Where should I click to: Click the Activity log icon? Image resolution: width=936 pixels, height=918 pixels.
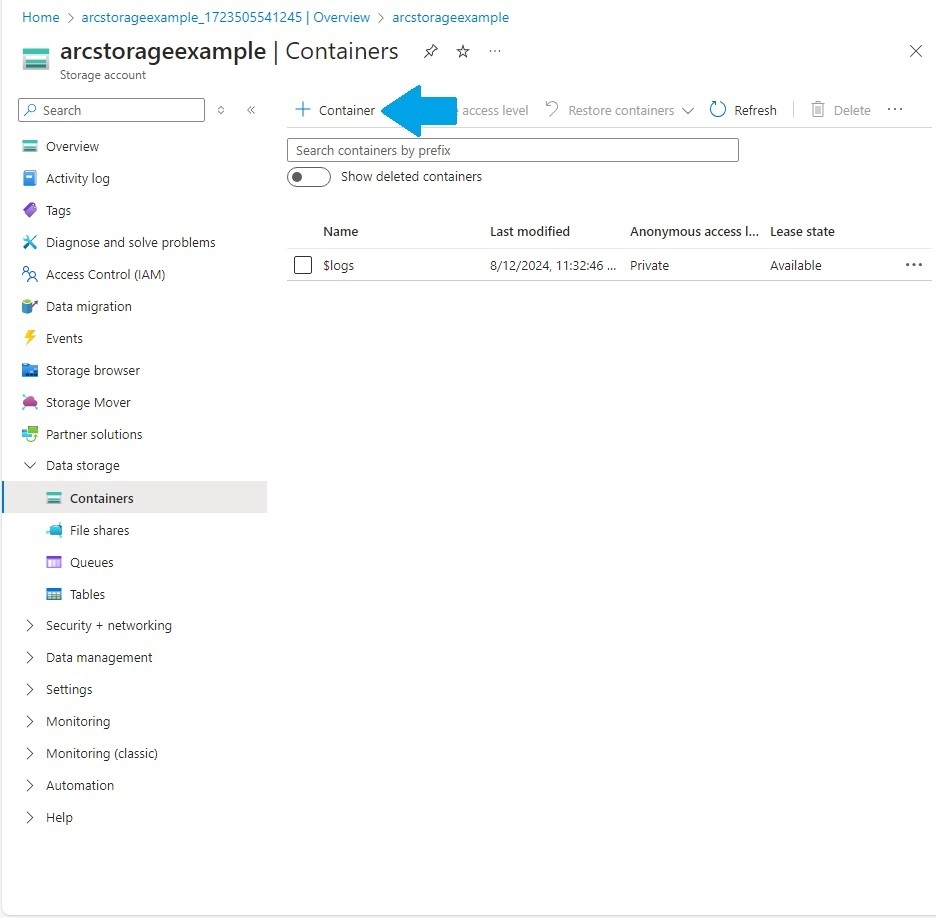(x=30, y=178)
